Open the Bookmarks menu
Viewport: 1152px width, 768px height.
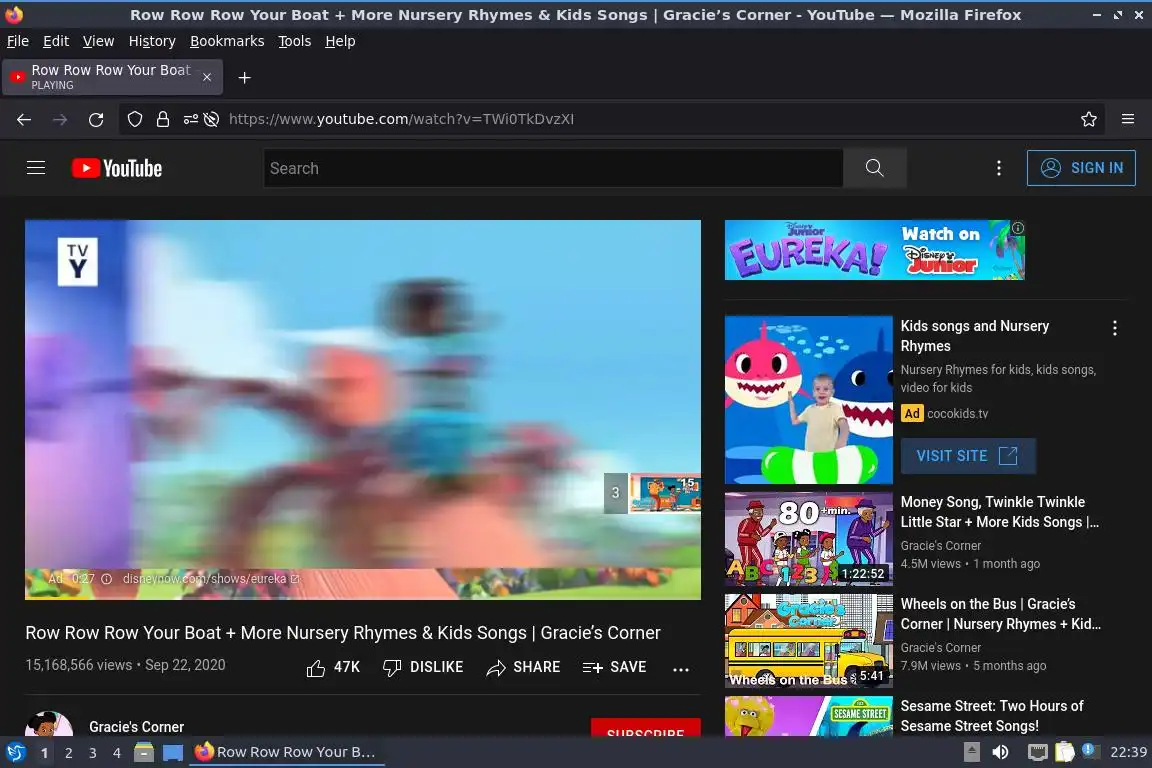(227, 41)
